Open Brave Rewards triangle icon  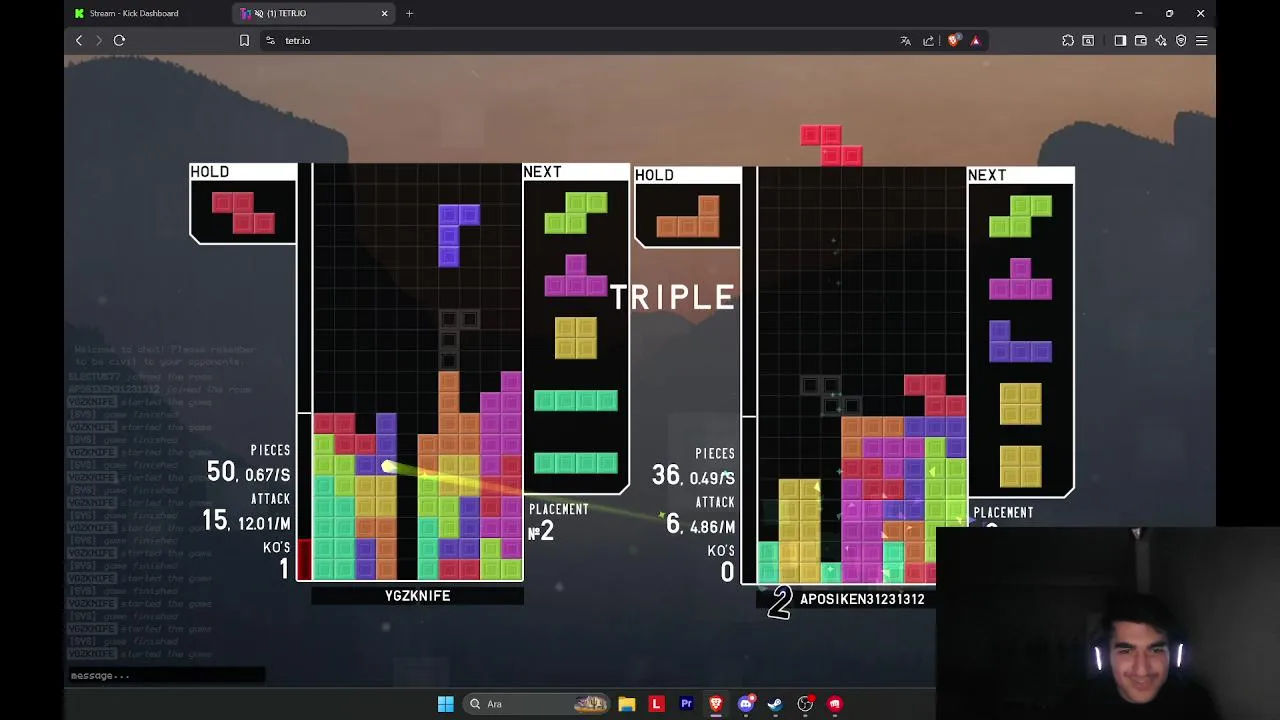(x=975, y=40)
